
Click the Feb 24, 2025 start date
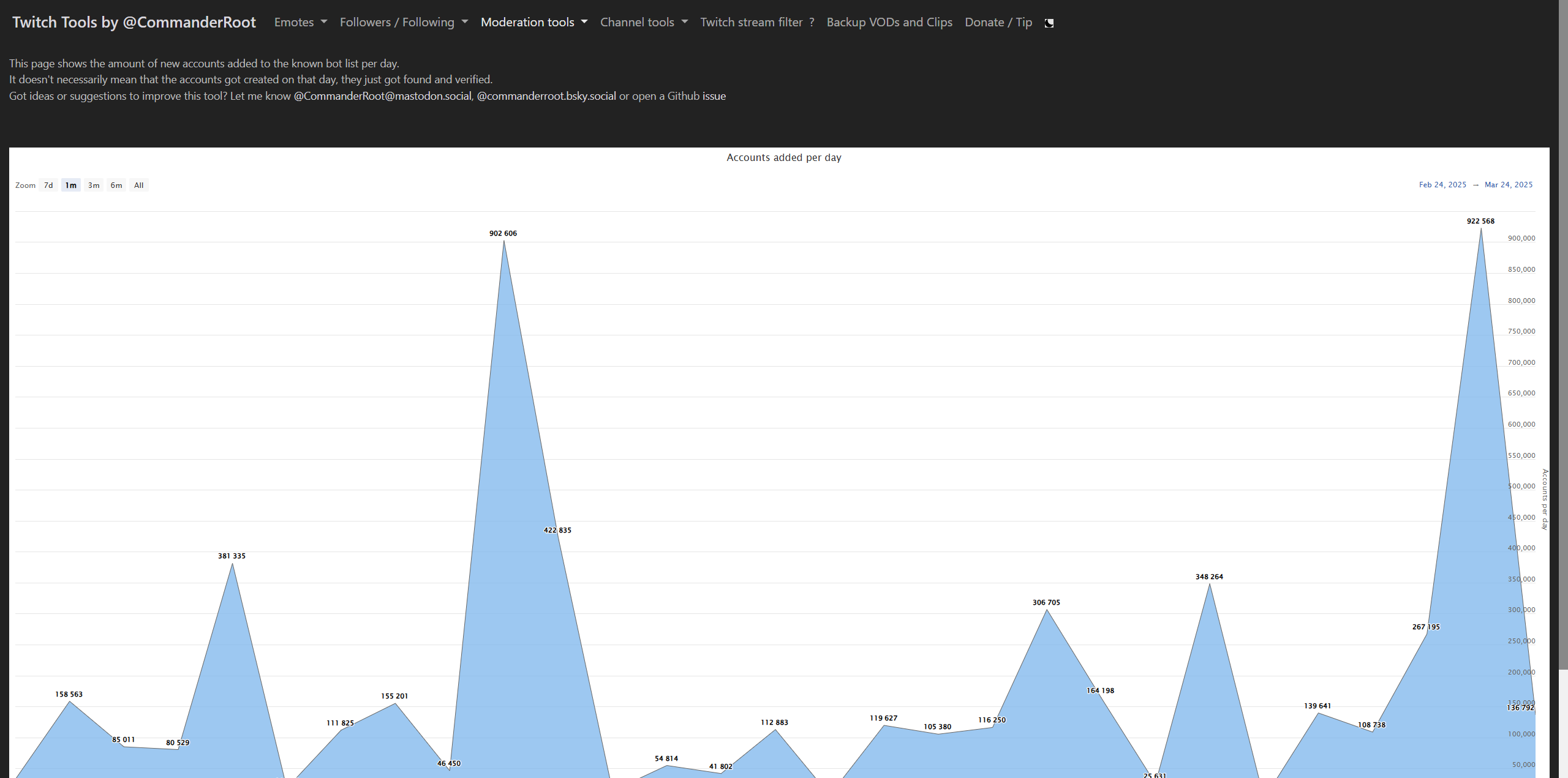coord(1442,185)
